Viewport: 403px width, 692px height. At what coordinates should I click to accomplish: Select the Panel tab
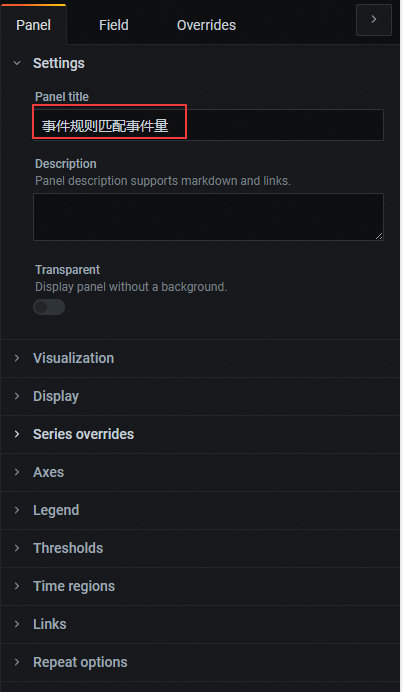34,25
